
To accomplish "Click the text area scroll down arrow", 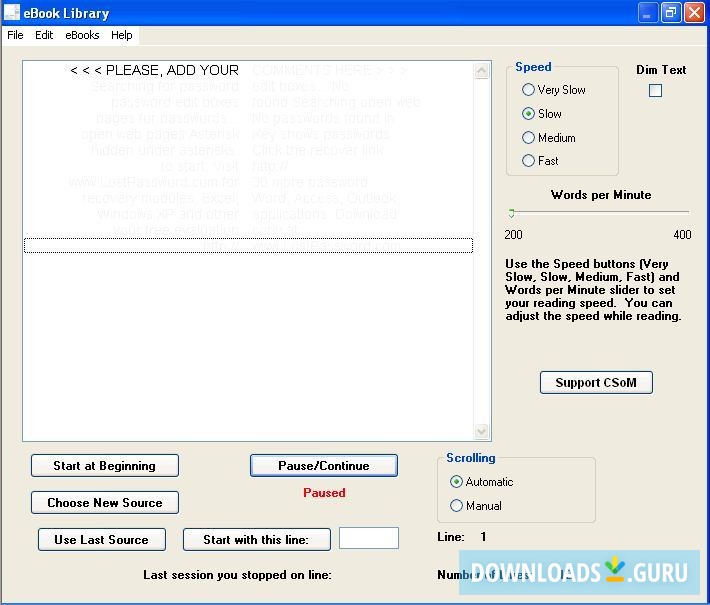I will point(481,431).
